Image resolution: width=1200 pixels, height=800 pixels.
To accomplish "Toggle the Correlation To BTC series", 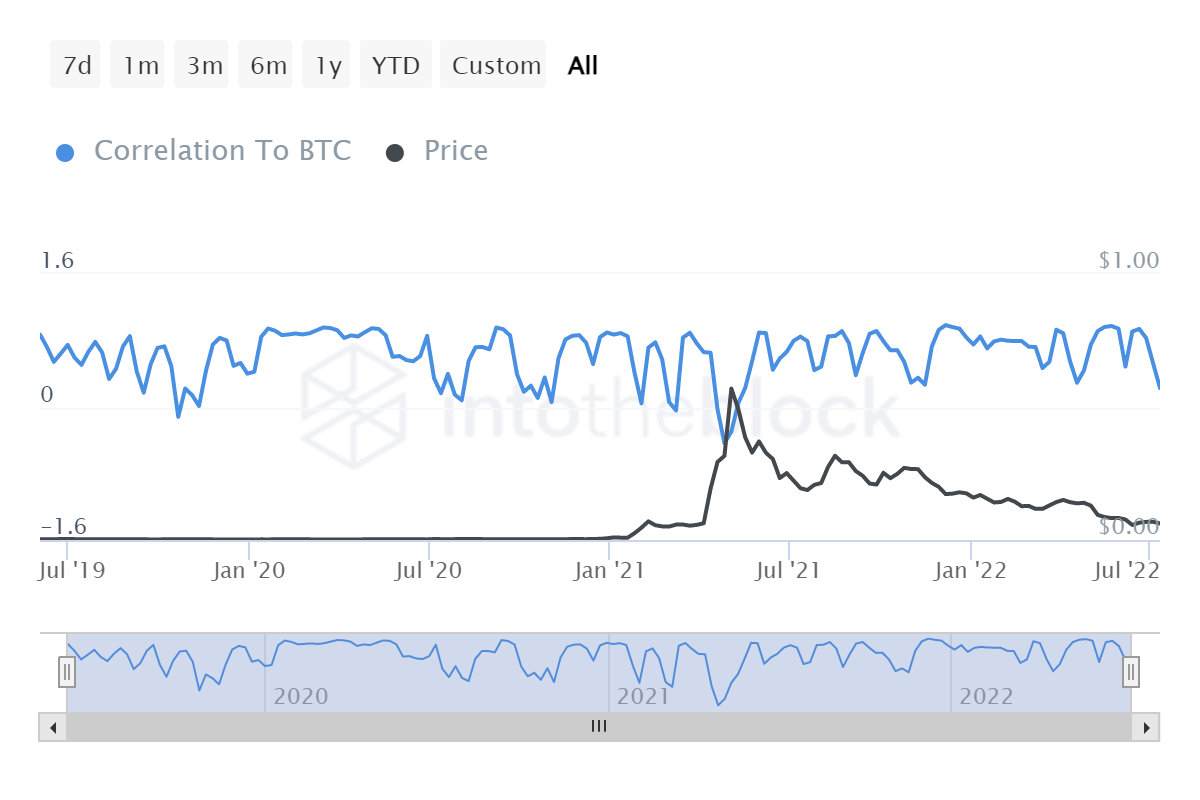I will 222,150.
